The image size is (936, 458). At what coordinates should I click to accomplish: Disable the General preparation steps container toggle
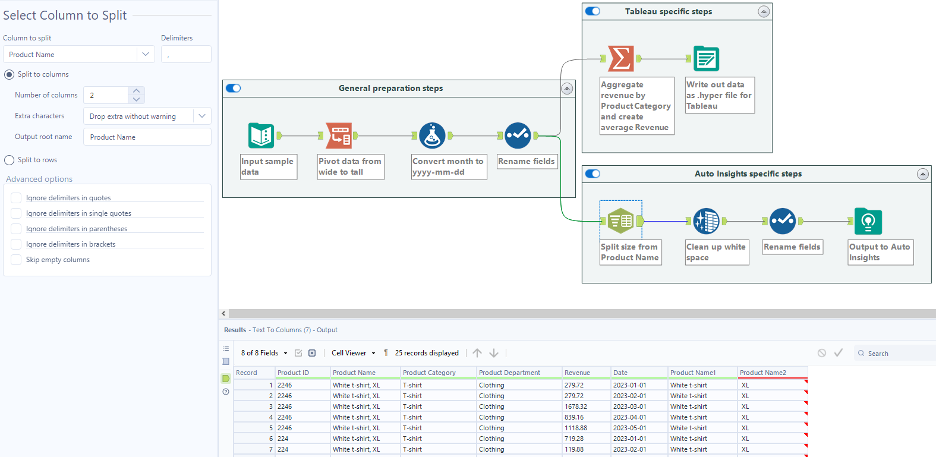[234, 88]
